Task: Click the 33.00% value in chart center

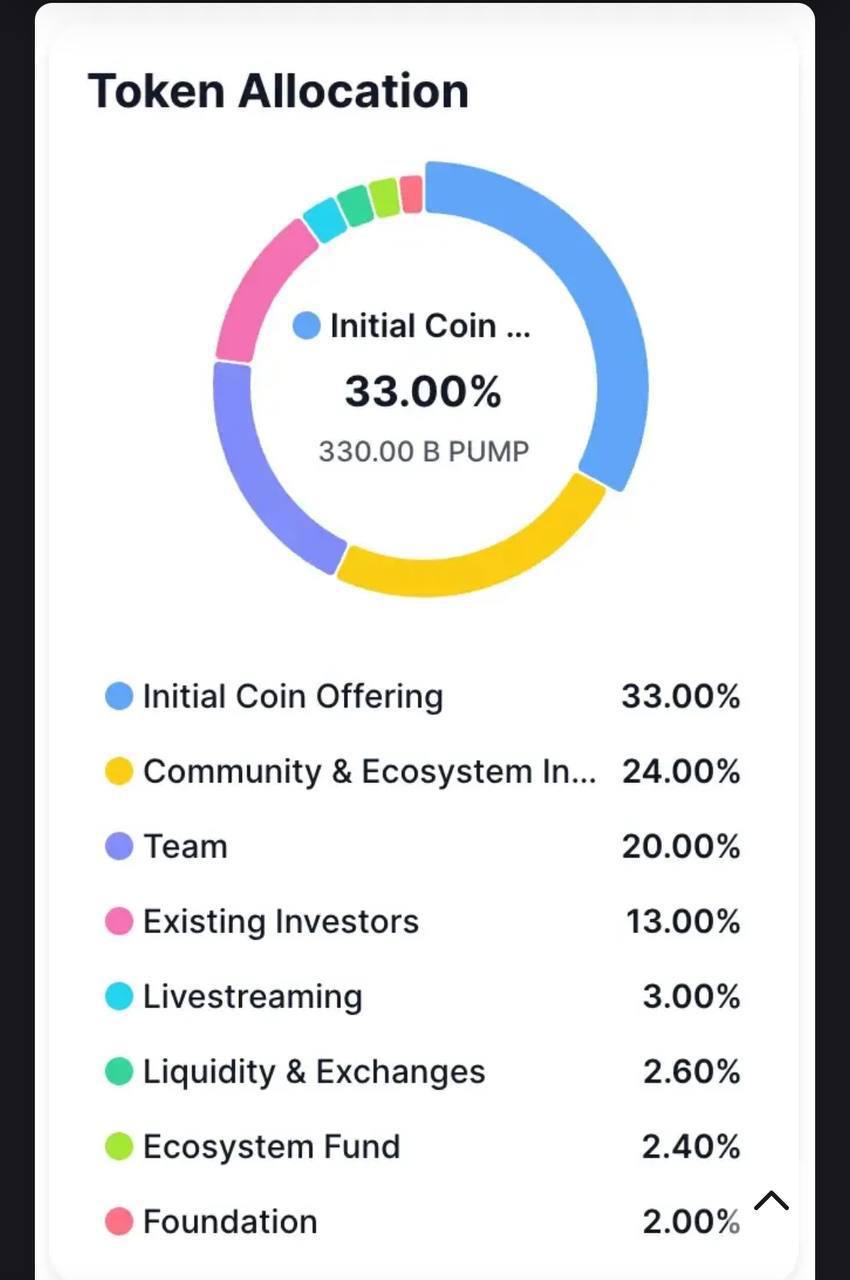Action: [423, 391]
